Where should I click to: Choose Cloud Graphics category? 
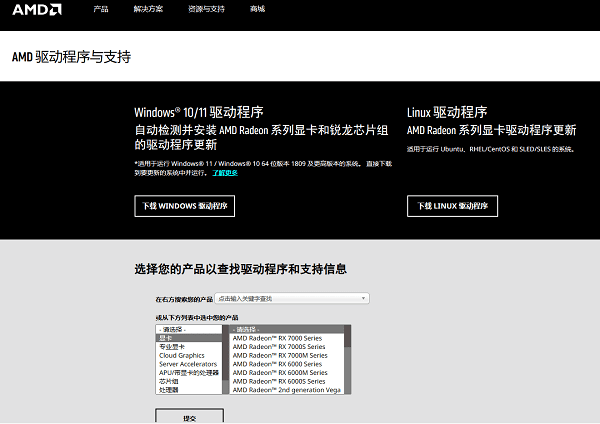pyautogui.click(x=182, y=355)
